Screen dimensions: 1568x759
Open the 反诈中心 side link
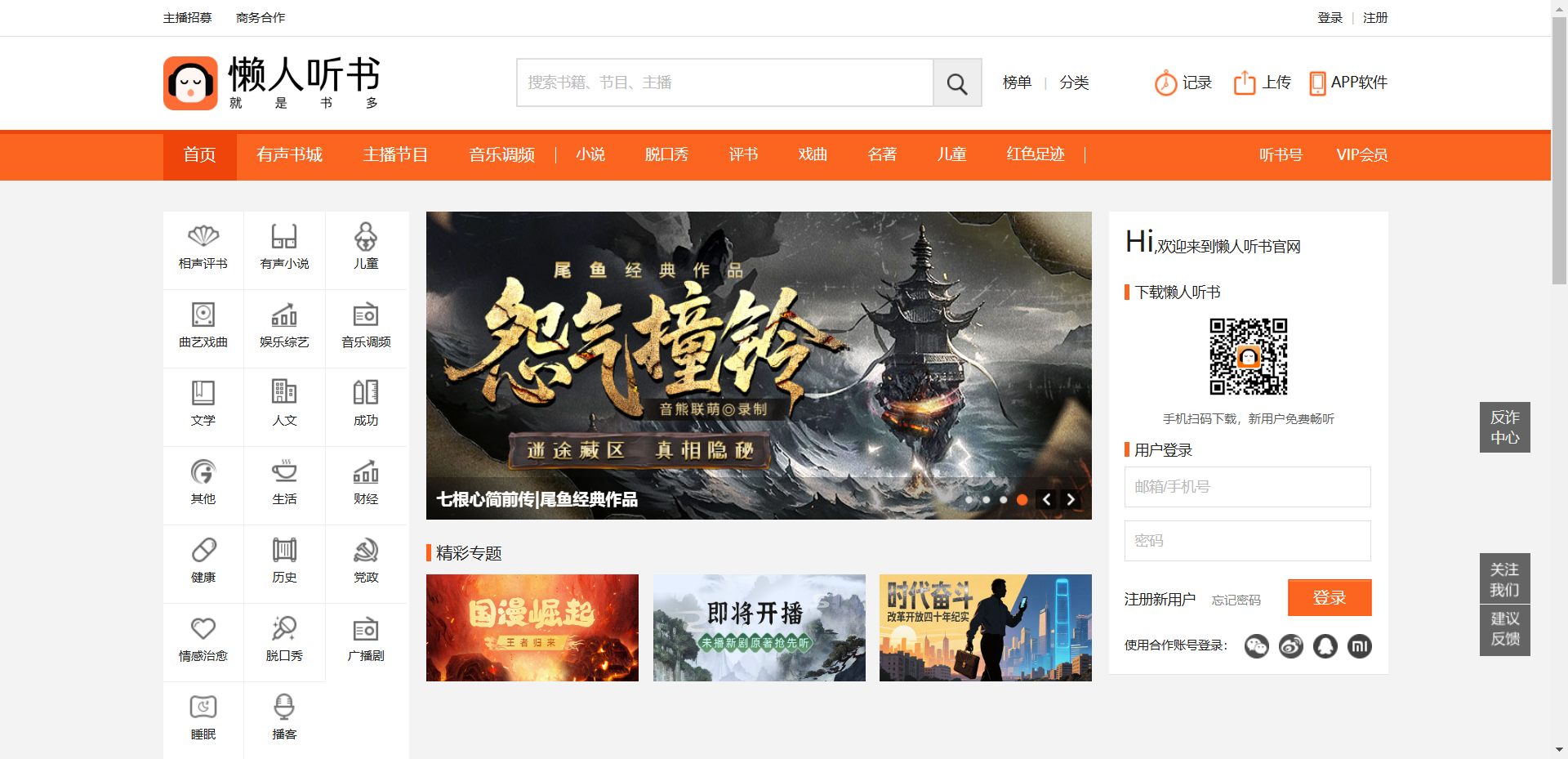(x=1504, y=427)
